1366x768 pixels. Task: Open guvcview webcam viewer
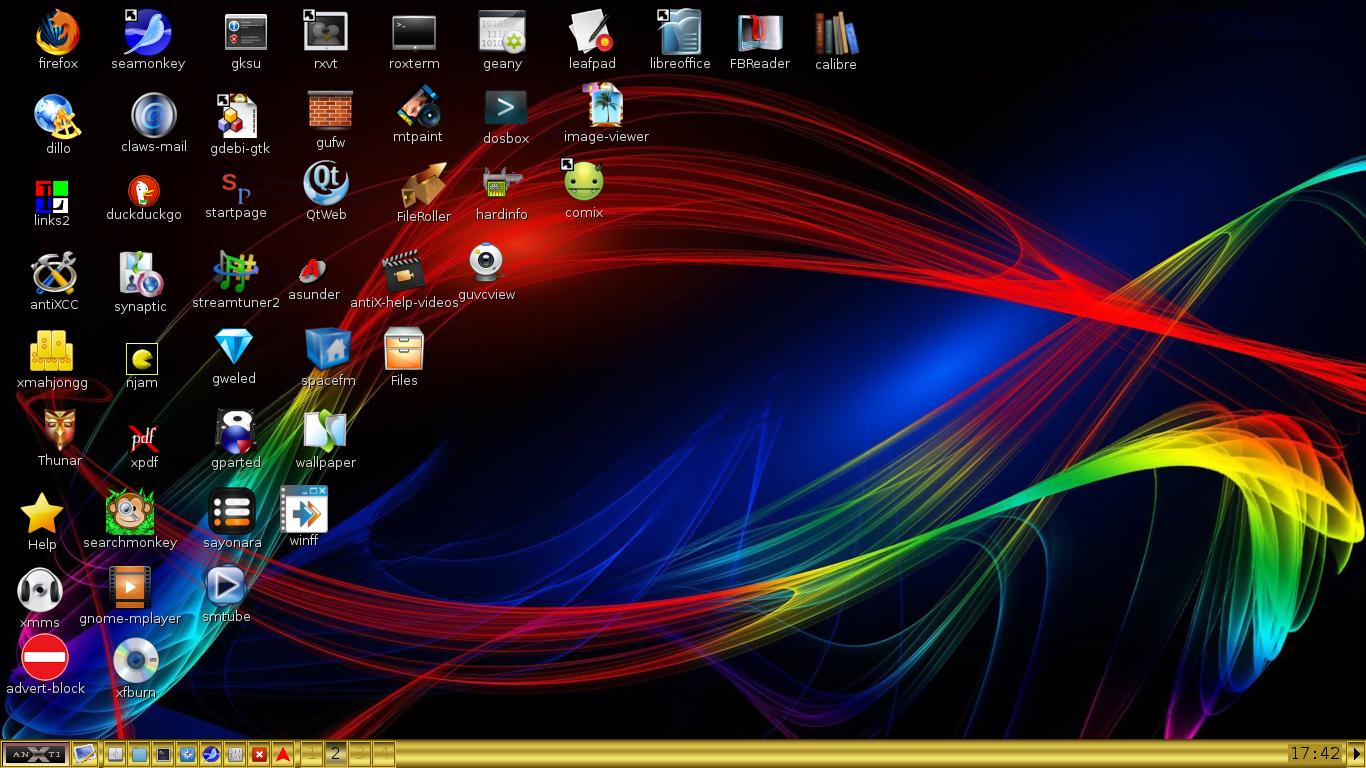coord(487,262)
